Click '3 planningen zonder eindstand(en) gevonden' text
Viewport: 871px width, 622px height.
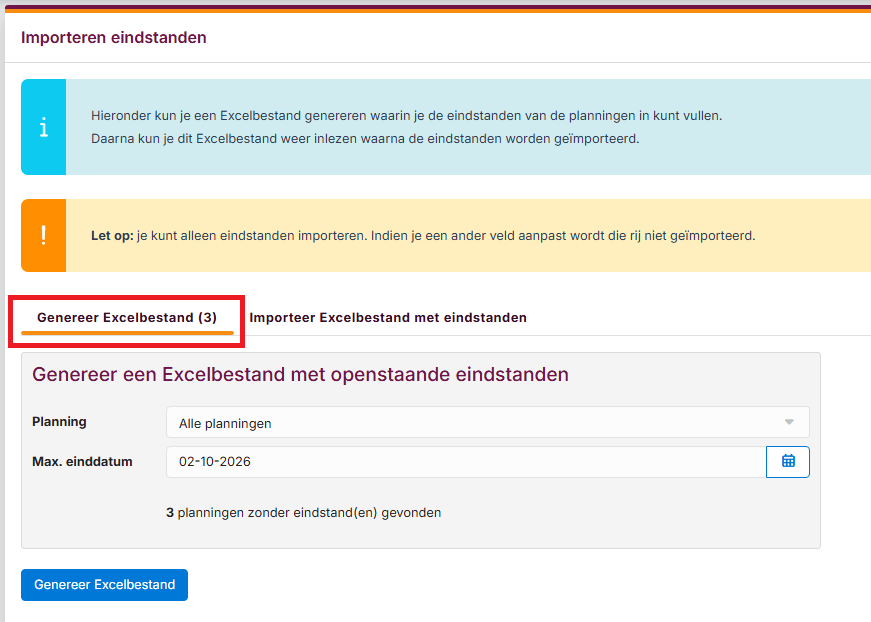[x=303, y=513]
